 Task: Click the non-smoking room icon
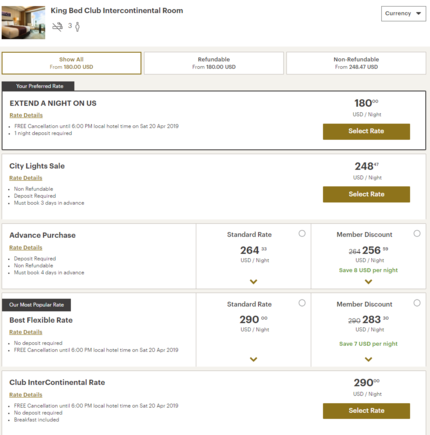[57, 26]
